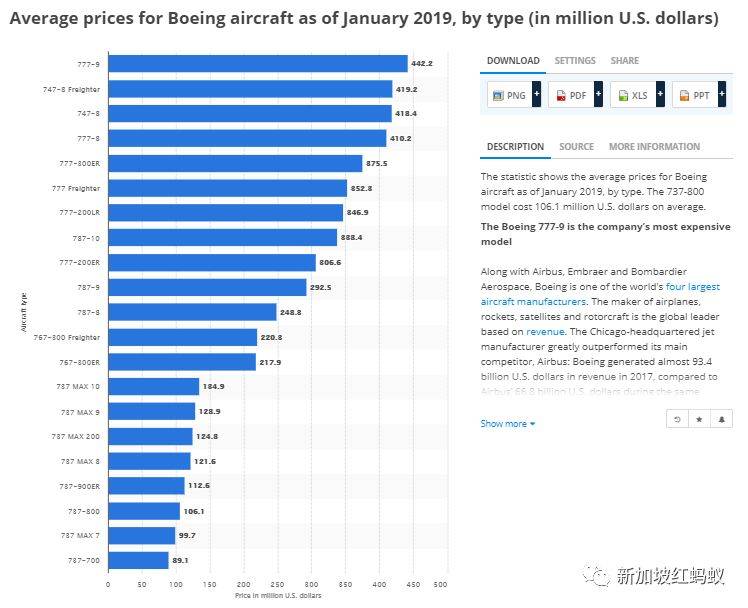Click the history revert icon
The image size is (748, 608).
[677, 418]
